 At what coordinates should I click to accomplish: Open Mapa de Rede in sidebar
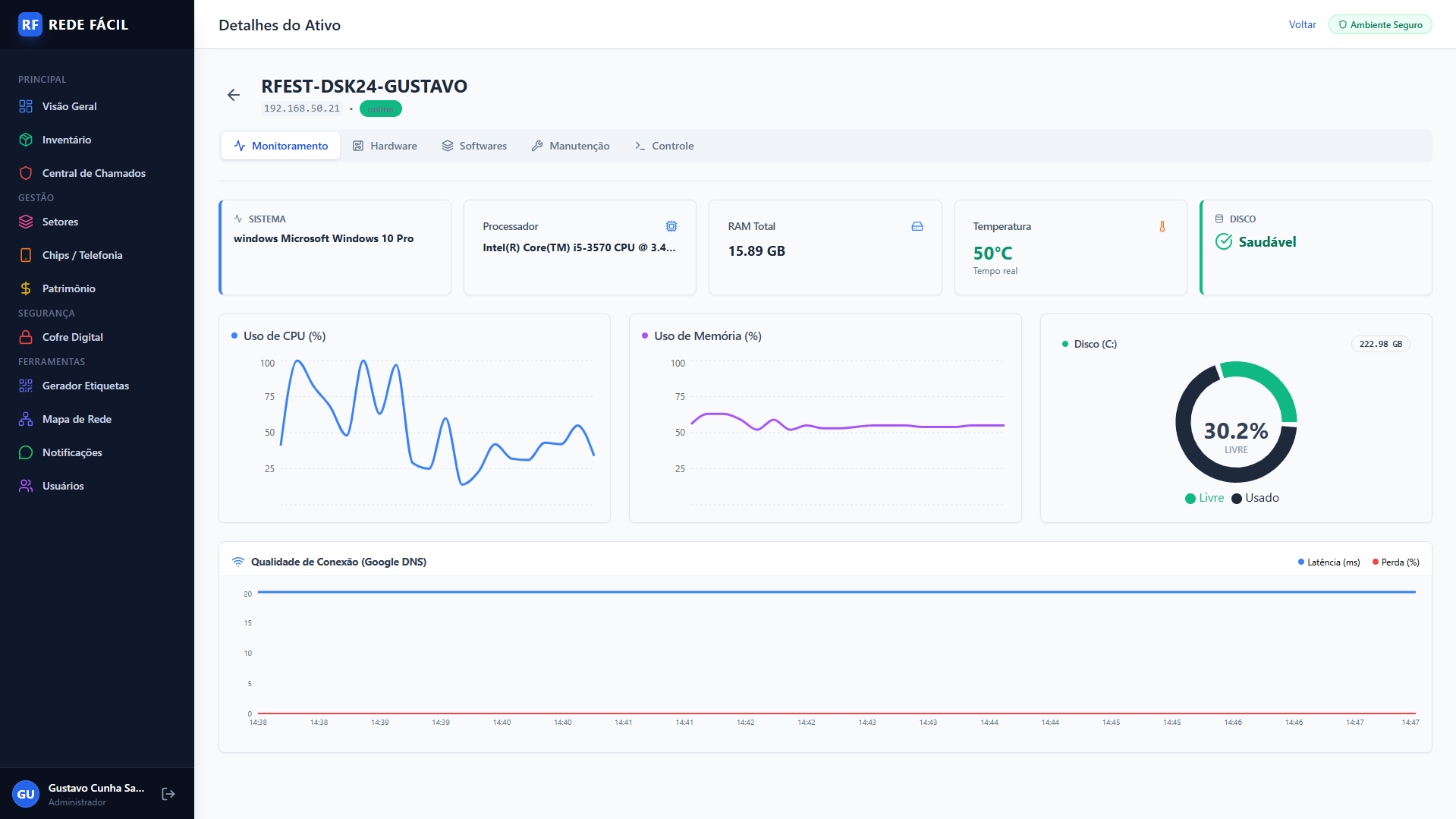[77, 419]
